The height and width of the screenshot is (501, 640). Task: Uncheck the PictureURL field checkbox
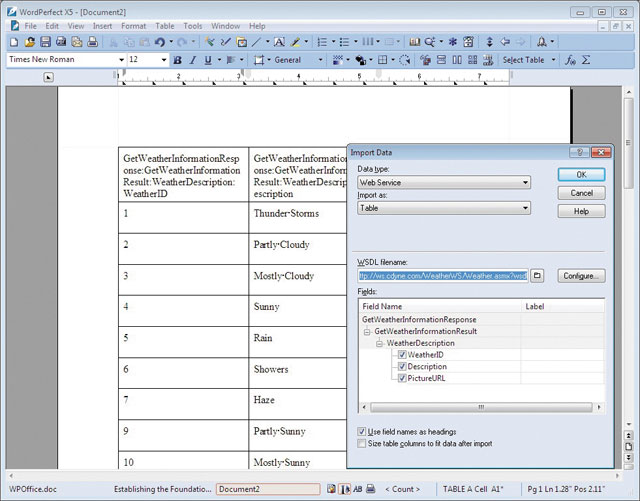[402, 378]
